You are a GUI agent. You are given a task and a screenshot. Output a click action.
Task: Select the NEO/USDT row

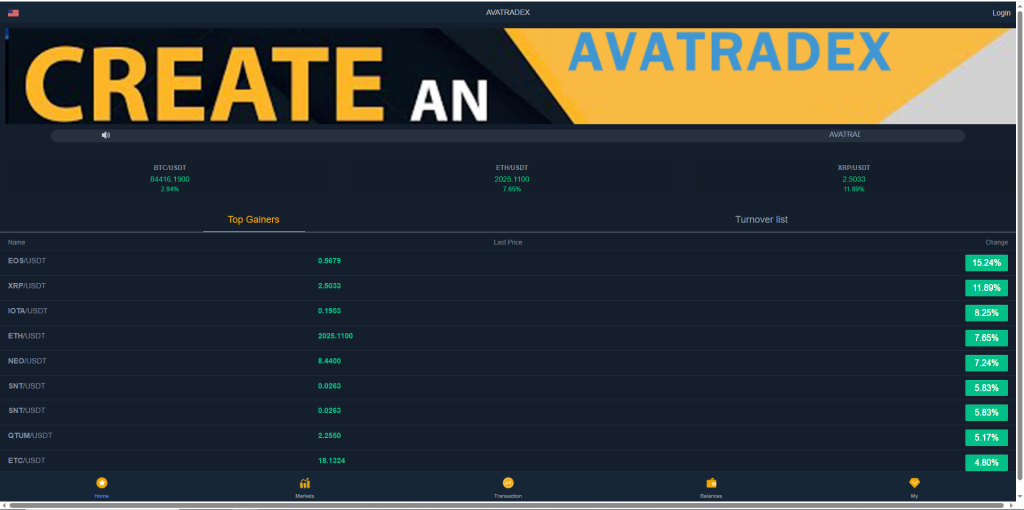[507, 362]
